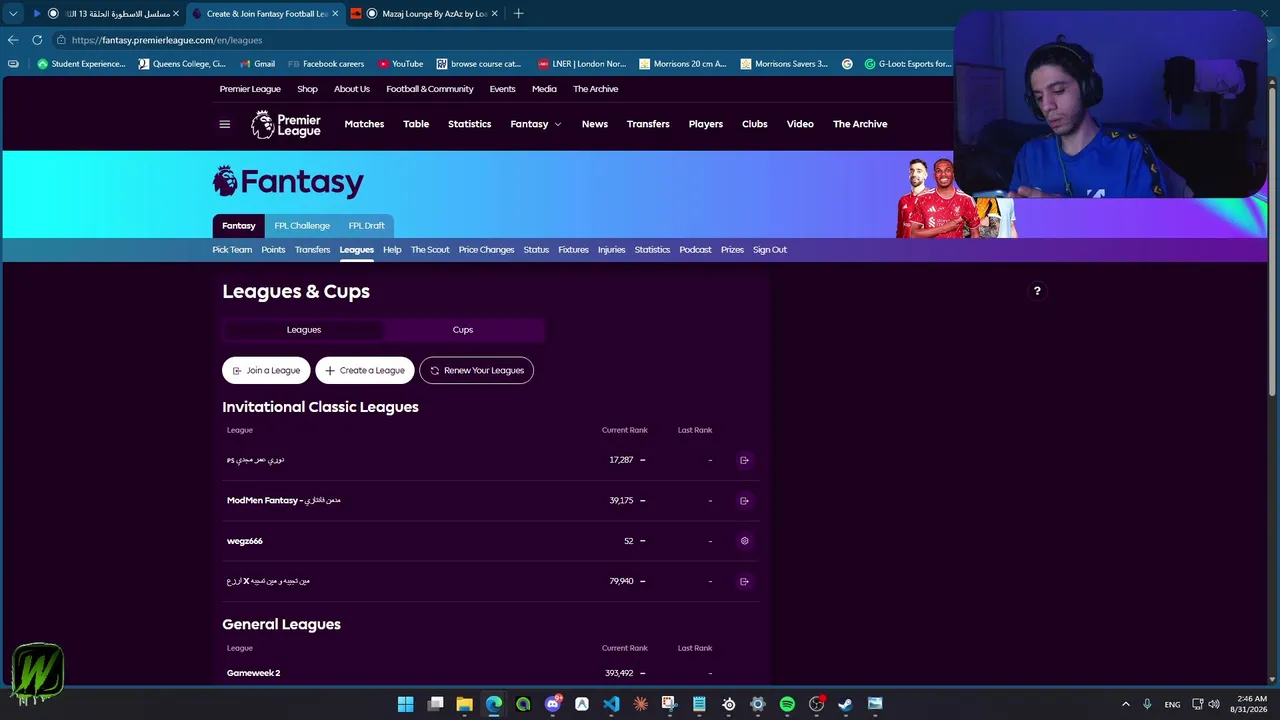The width and height of the screenshot is (1280, 720).
Task: Open the YouTube bookmark
Action: [x=401, y=64]
